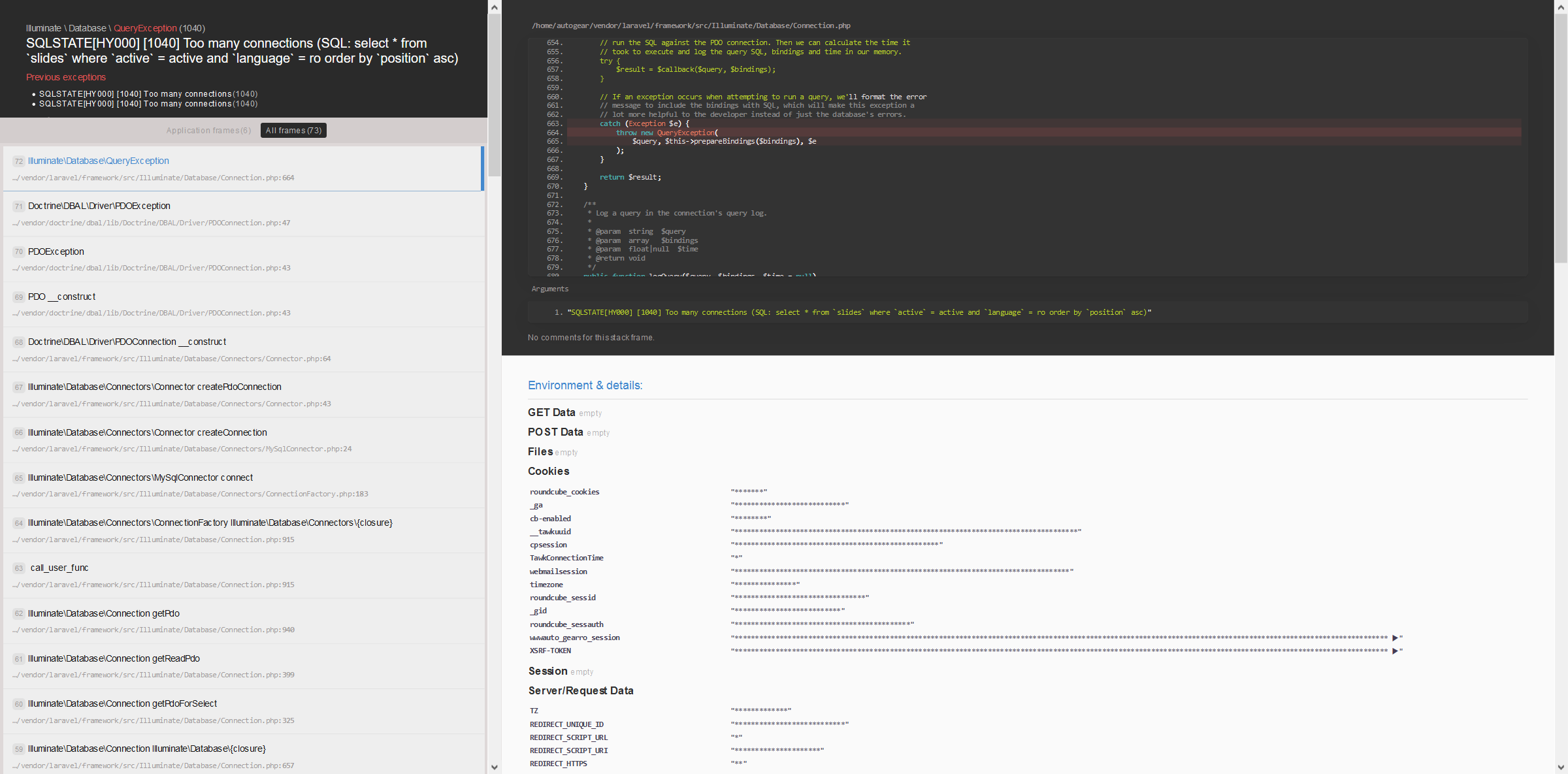Click scroll down arrow of frames list

pyautogui.click(x=495, y=767)
